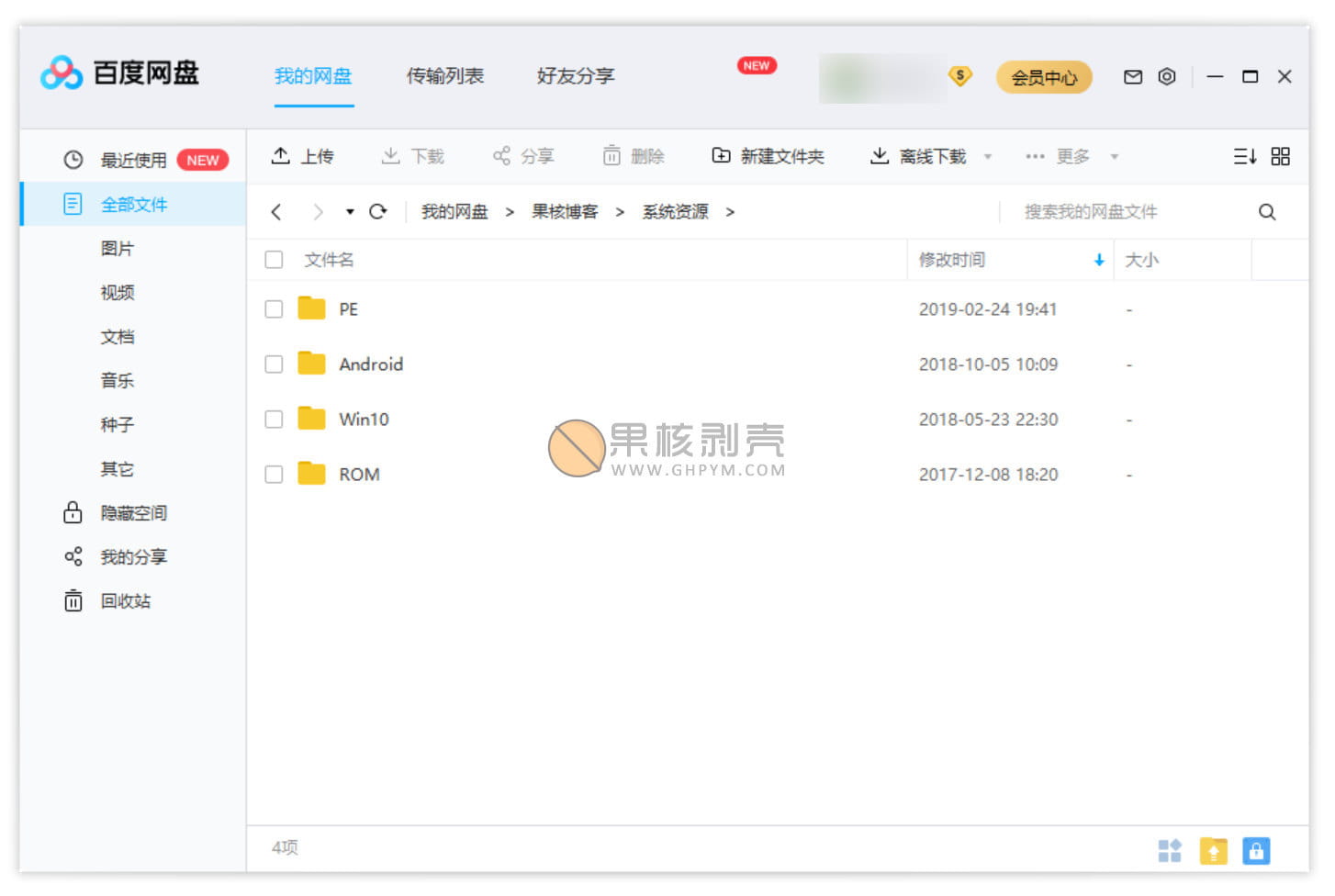1335x896 pixels.
Task: Click the gold membership diamond badge
Action: click(x=960, y=76)
